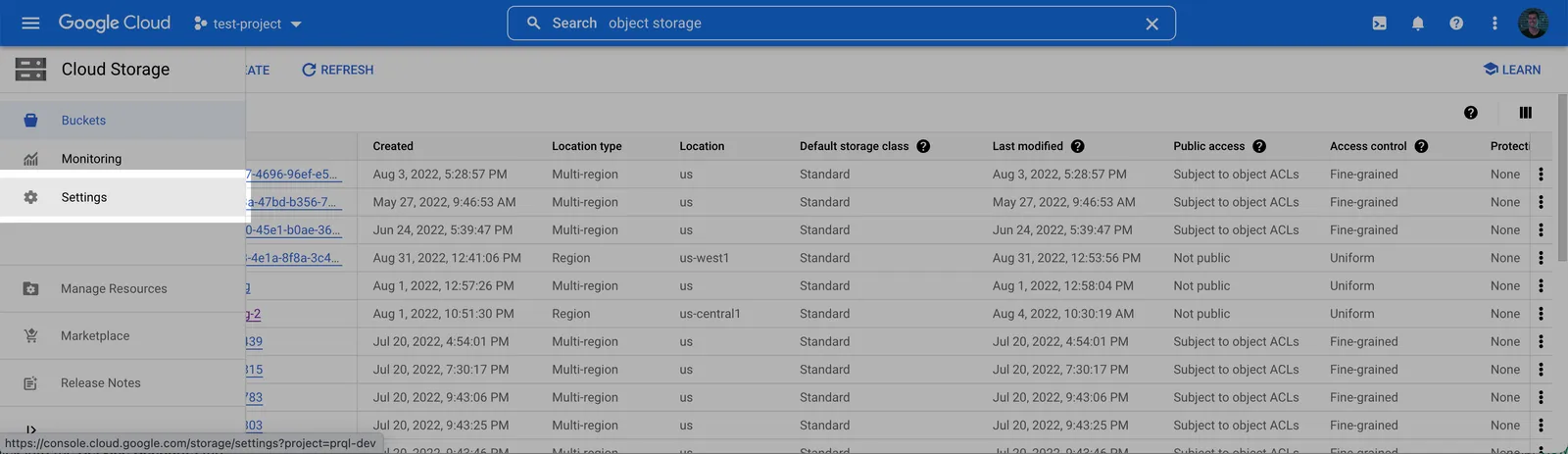
Task: Open the vertical dots utilities menu in header
Action: click(1494, 23)
